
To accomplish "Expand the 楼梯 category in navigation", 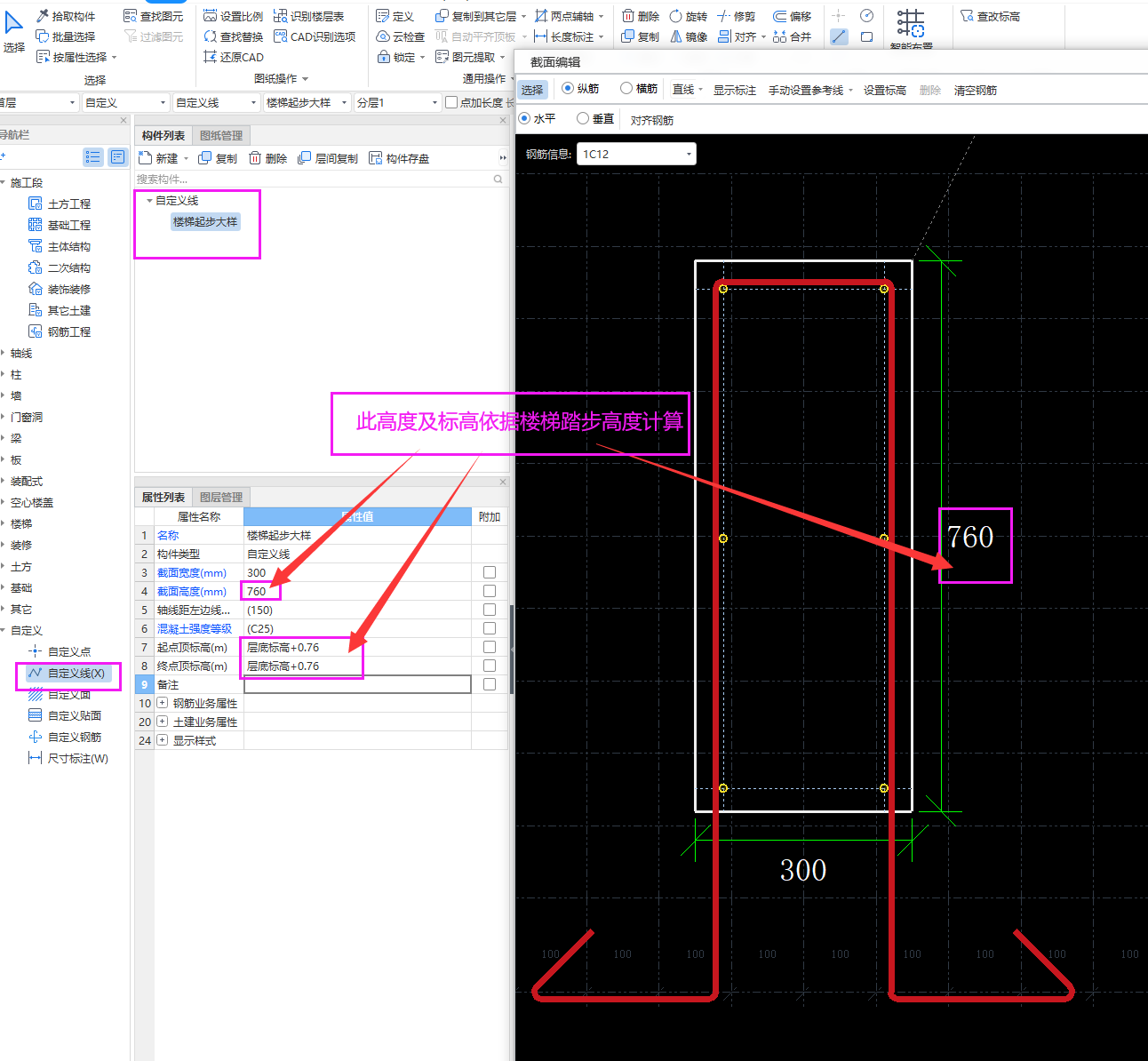I will pyautogui.click(x=21, y=523).
